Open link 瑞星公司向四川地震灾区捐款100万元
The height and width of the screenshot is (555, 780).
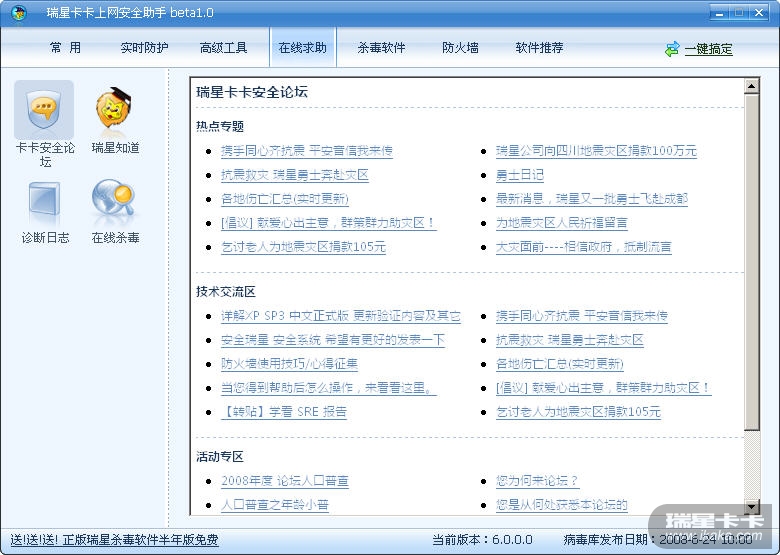pyautogui.click(x=596, y=151)
